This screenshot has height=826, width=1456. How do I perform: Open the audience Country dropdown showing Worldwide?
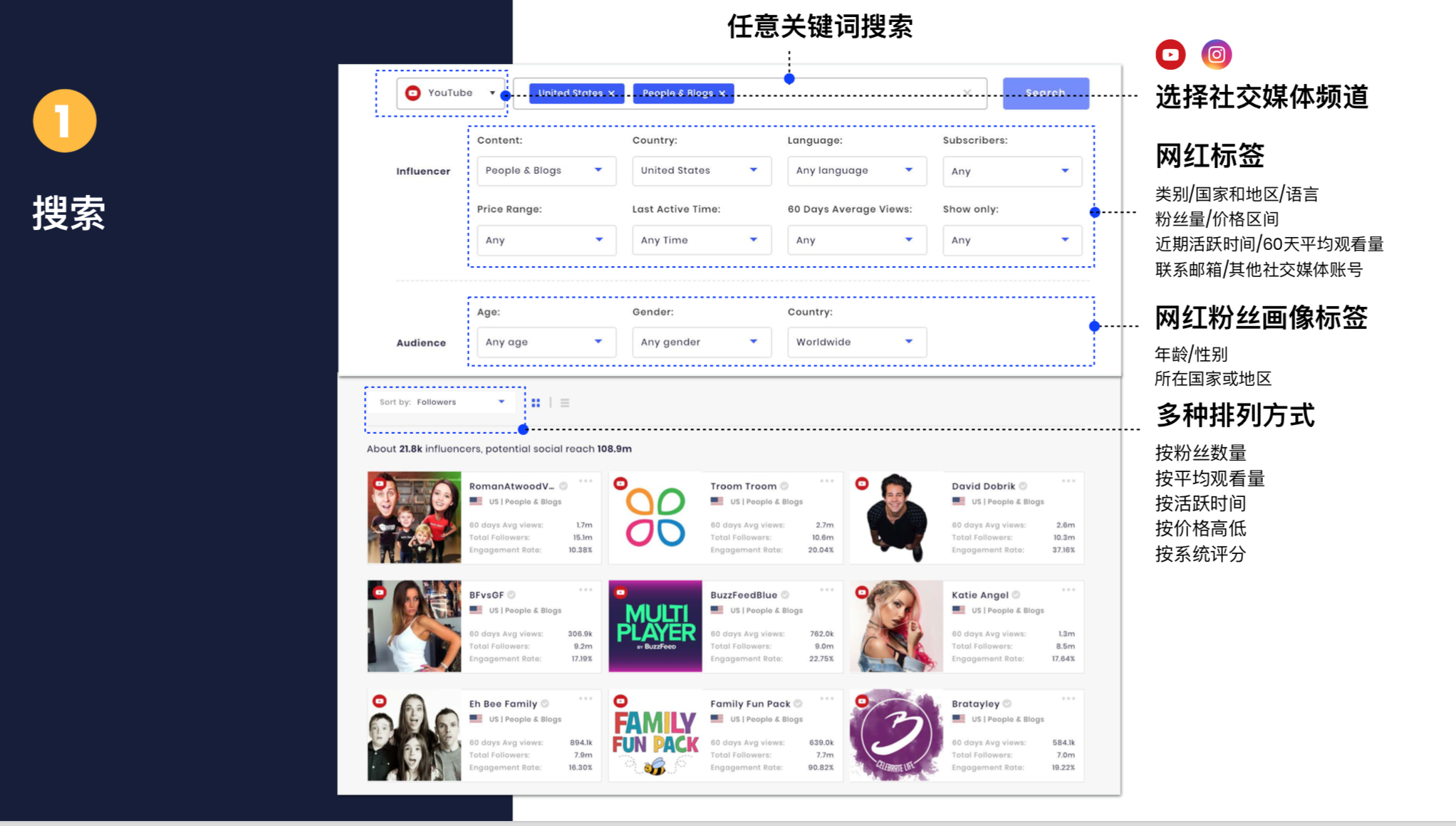coord(856,342)
